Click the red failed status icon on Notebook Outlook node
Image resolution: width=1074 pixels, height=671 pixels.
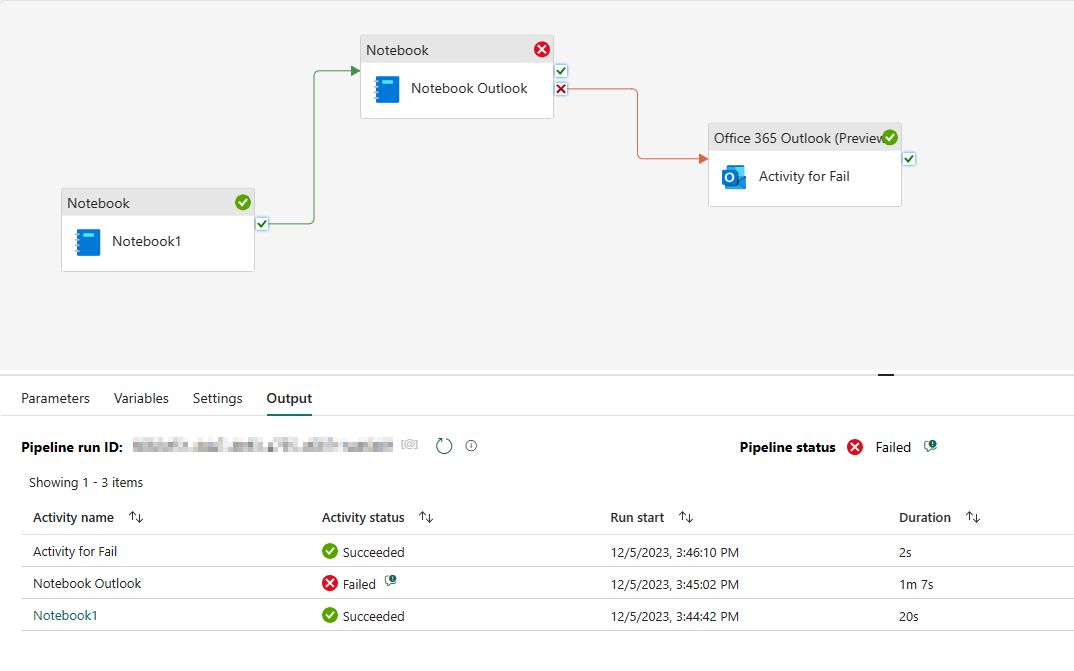(x=542, y=49)
